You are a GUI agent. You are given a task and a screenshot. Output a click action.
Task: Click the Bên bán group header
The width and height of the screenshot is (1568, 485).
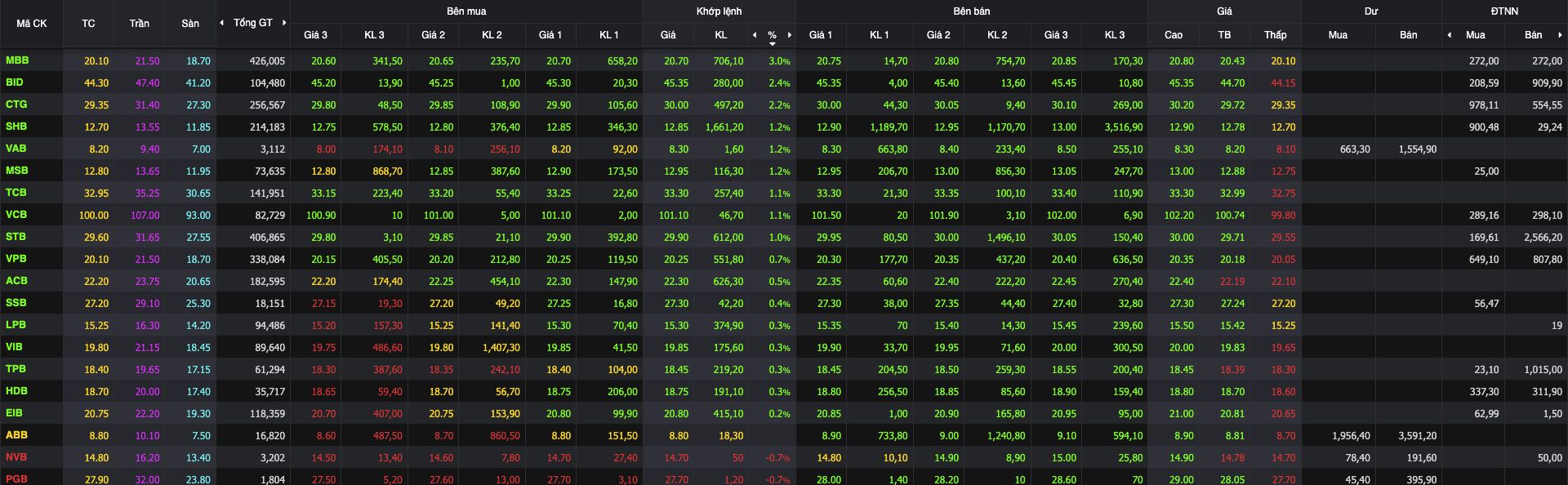pyautogui.click(x=972, y=11)
